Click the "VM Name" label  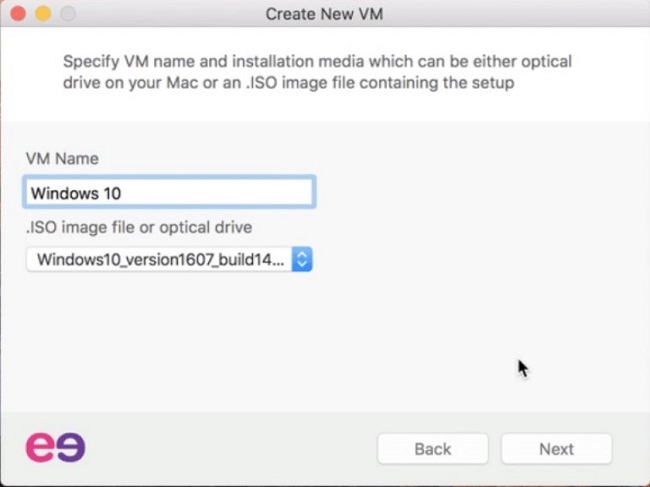click(62, 159)
